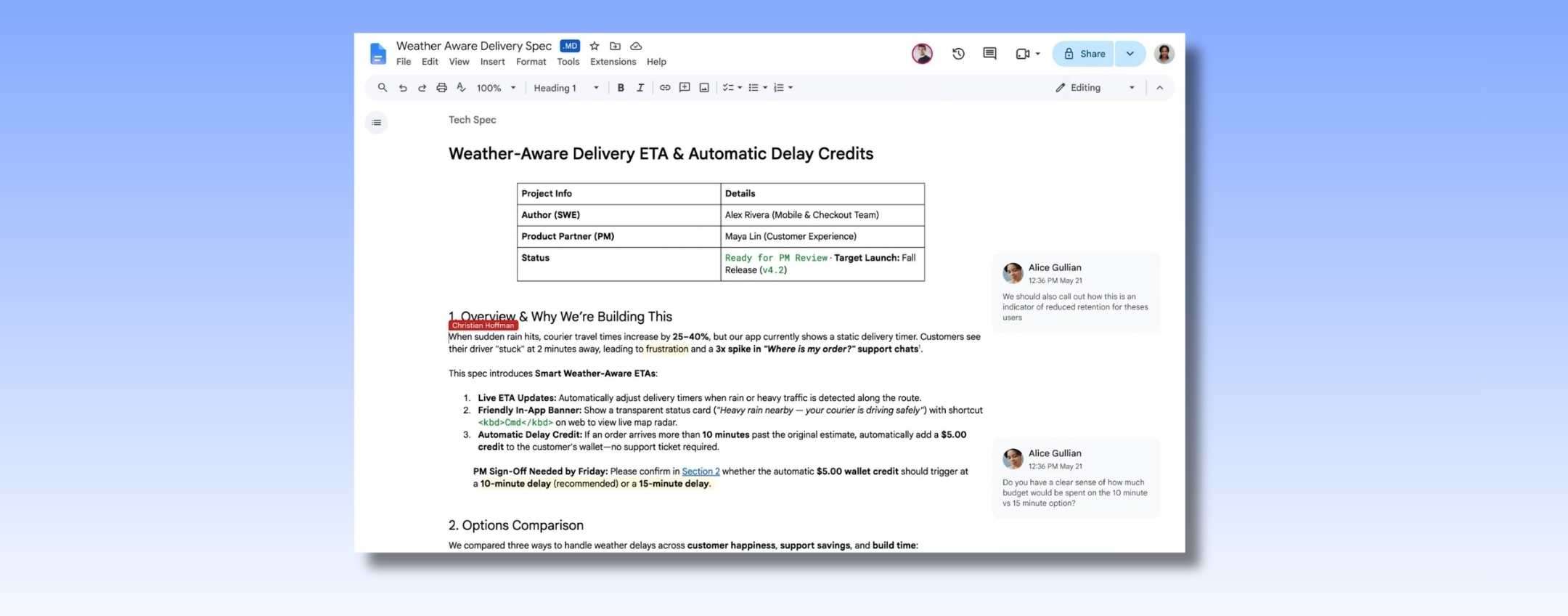Image resolution: width=1568 pixels, height=616 pixels.
Task: Add a comment from toolbar
Action: coord(685,88)
